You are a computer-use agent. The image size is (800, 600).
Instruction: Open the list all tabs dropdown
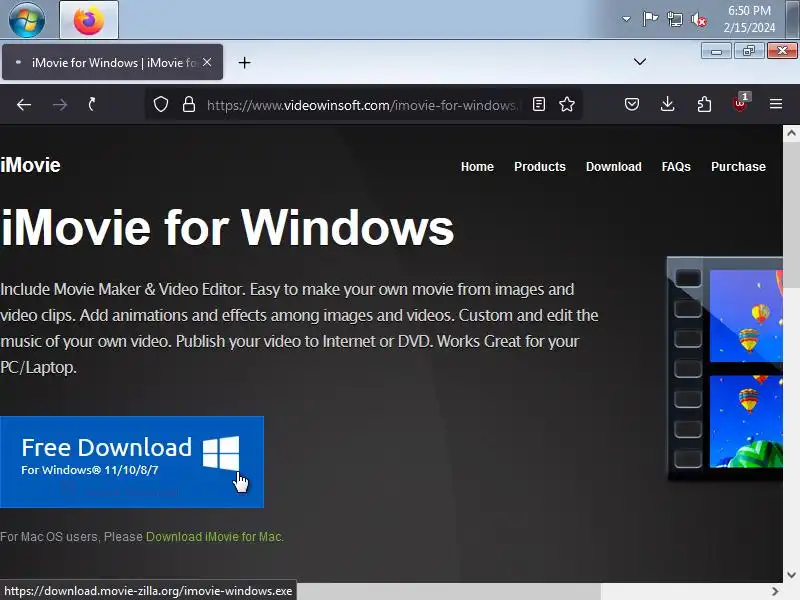[640, 62]
